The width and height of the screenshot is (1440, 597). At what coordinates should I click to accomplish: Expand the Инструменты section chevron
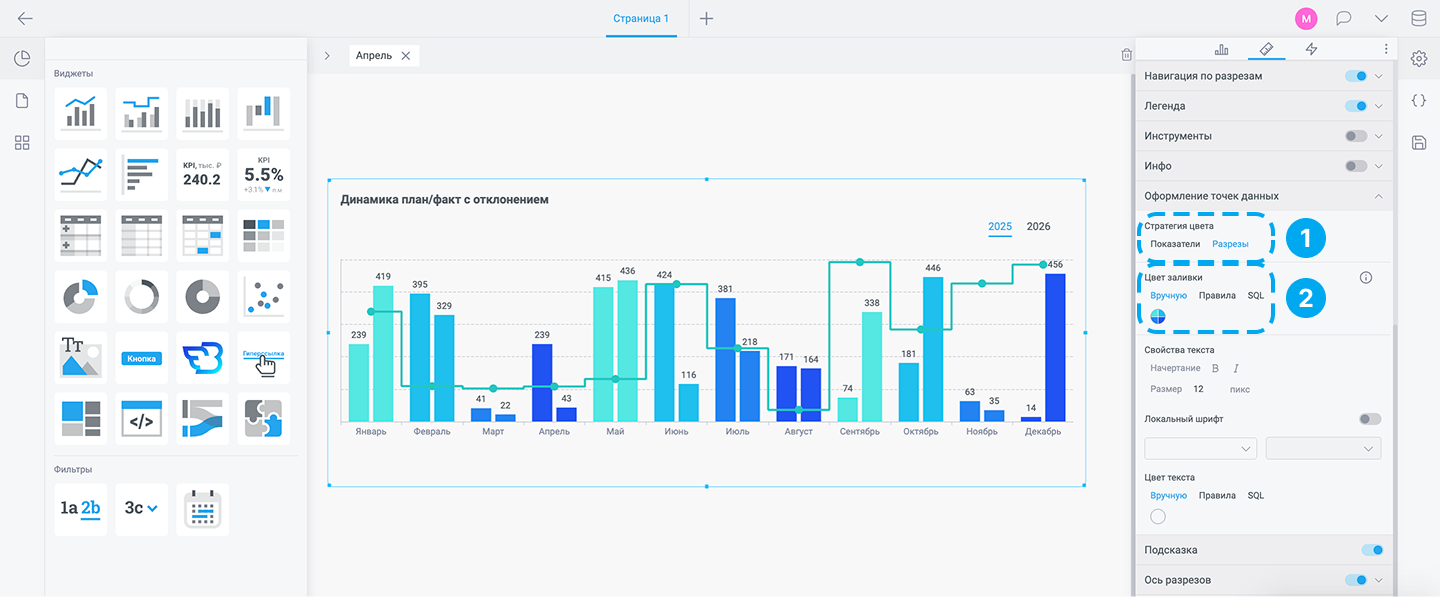[1379, 136]
